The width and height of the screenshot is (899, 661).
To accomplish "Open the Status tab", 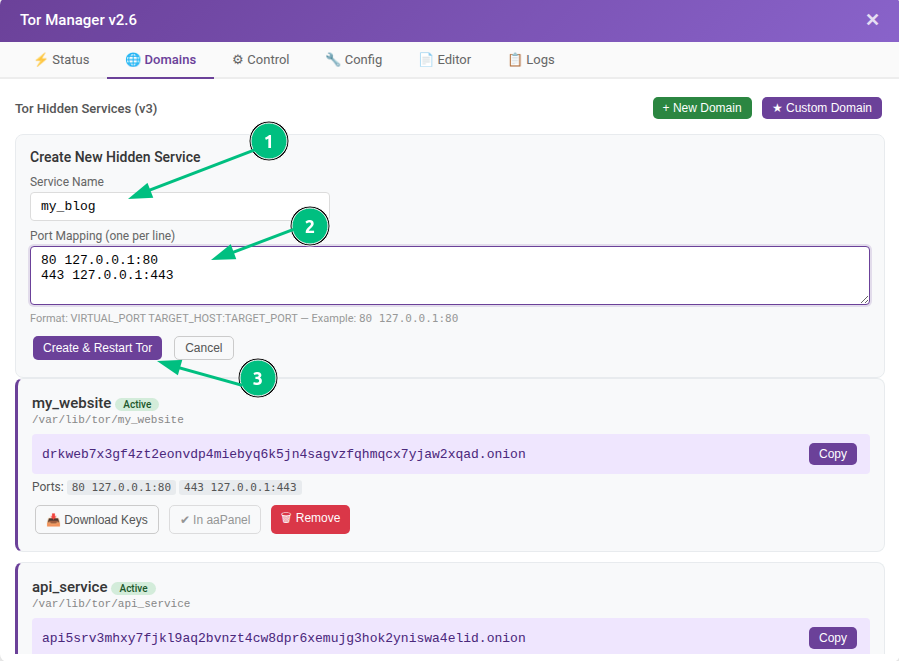I will coord(62,60).
